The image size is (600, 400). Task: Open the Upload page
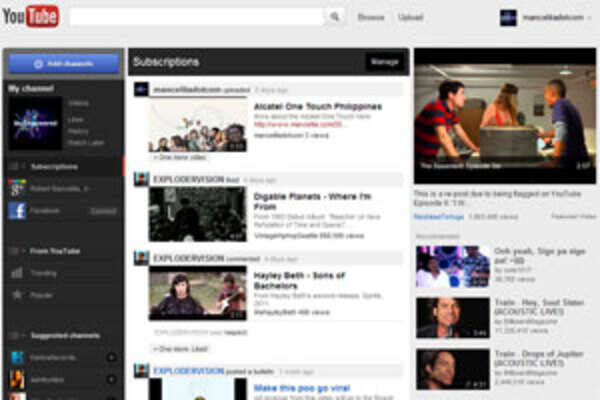coord(410,17)
